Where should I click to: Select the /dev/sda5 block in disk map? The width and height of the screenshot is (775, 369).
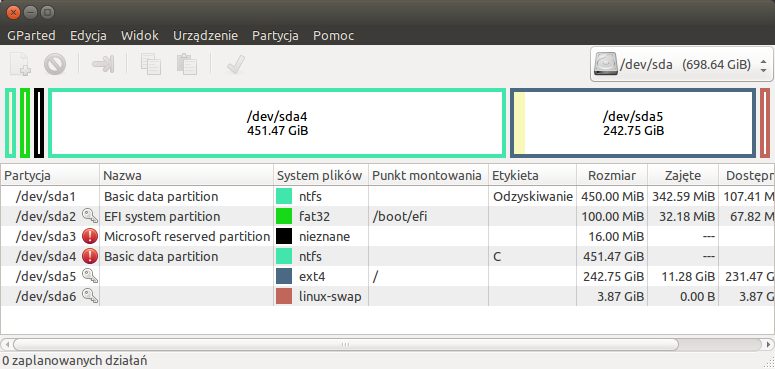(633, 123)
